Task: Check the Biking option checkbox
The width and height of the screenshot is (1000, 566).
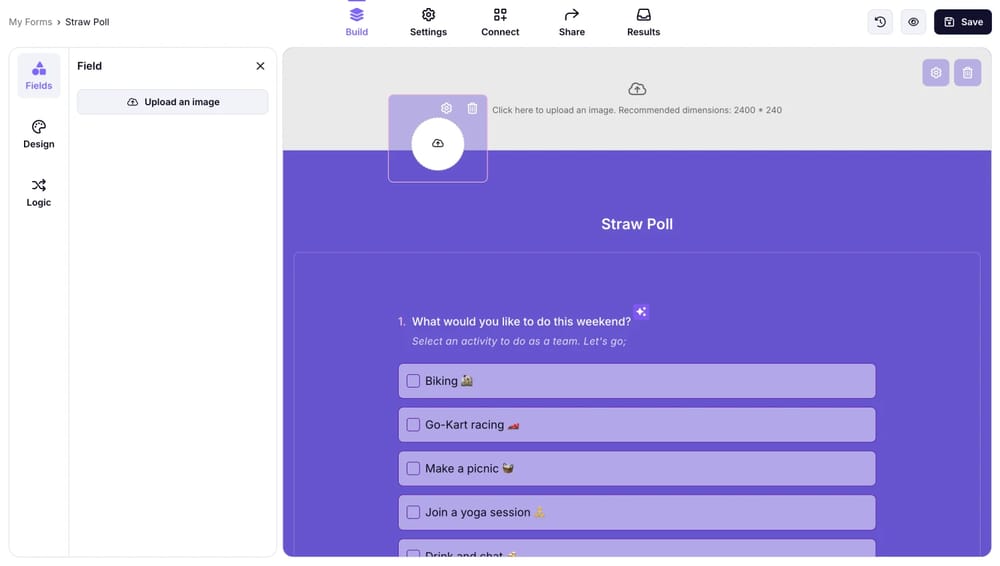Action: pos(413,381)
